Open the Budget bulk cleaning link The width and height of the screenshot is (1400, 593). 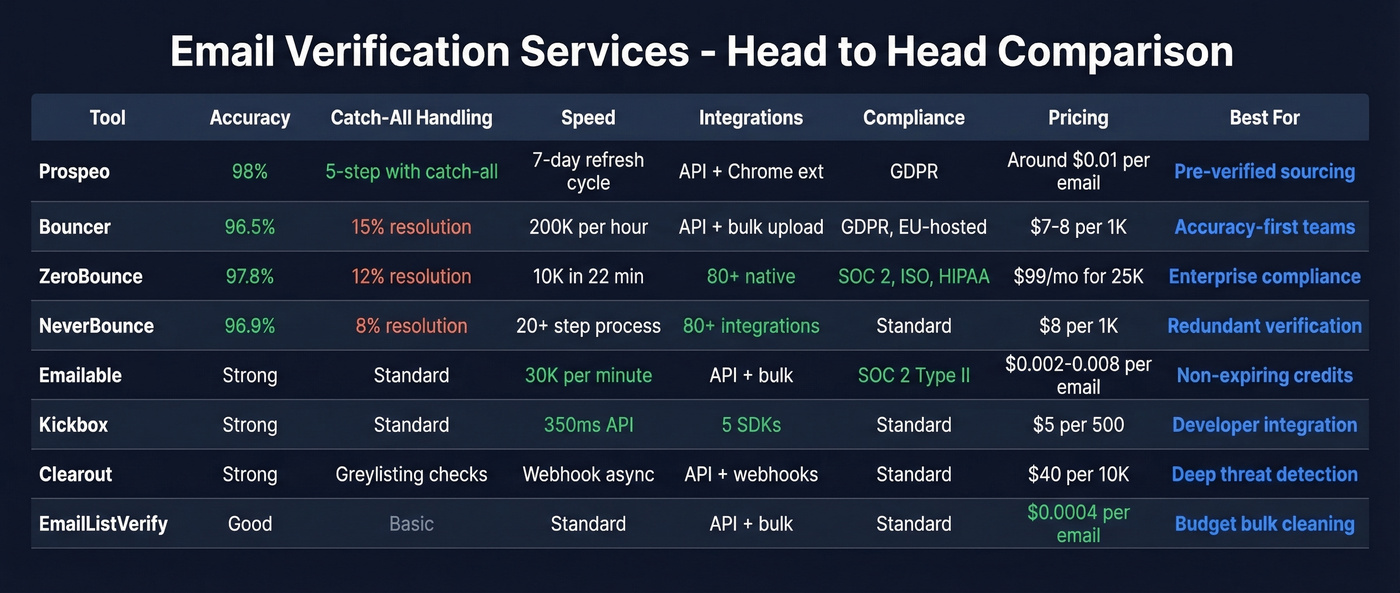coord(1264,523)
